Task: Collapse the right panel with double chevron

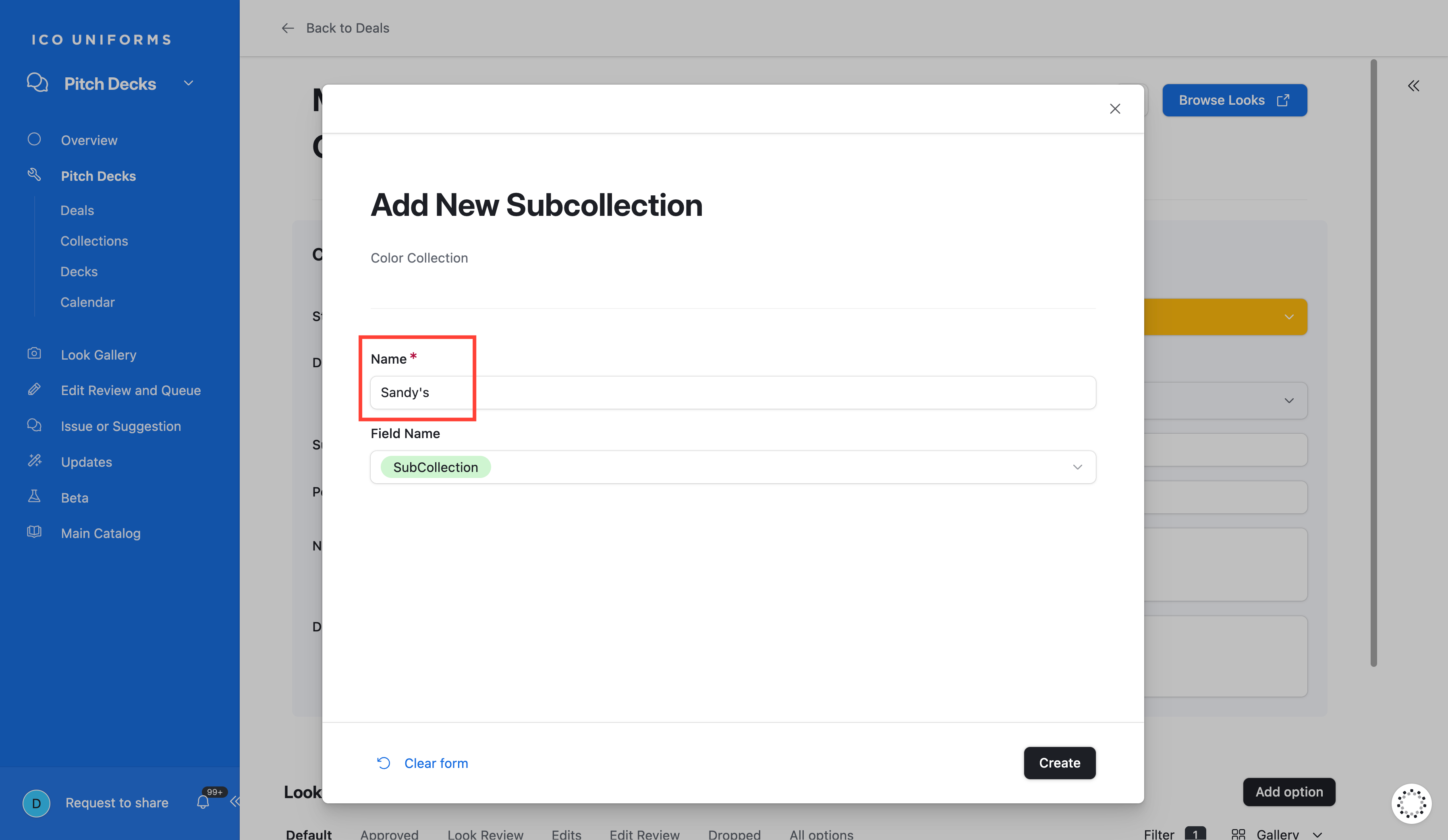Action: 1413,86
